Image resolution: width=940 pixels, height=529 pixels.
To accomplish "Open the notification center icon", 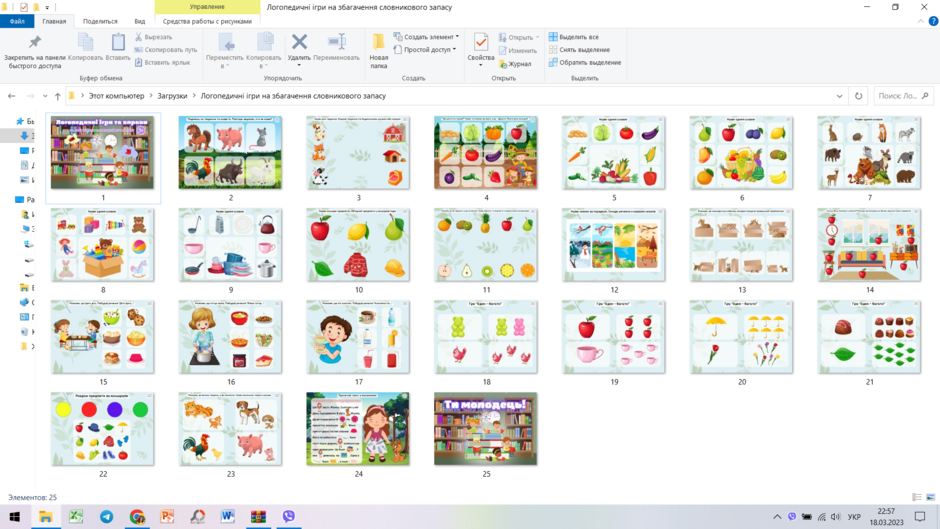I will (x=920, y=516).
